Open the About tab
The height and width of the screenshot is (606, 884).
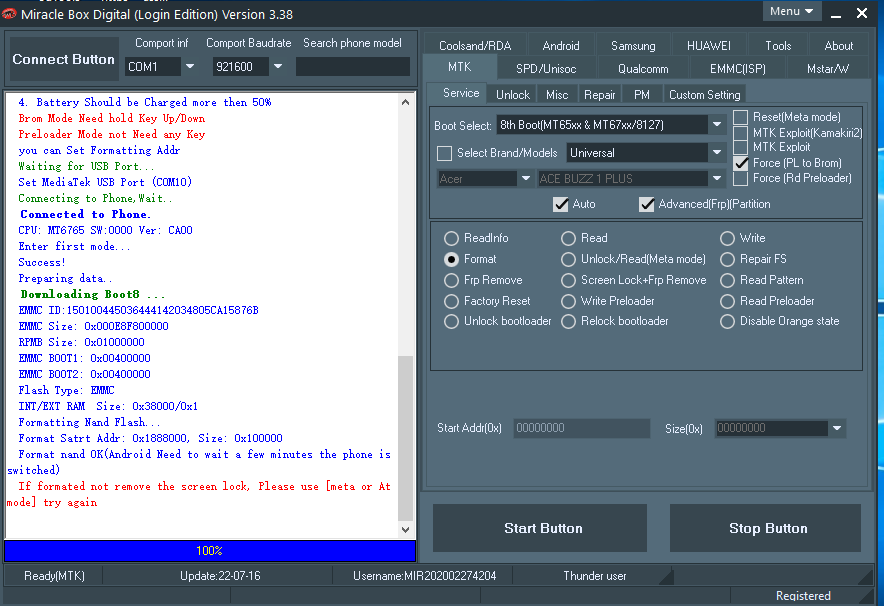(x=838, y=46)
